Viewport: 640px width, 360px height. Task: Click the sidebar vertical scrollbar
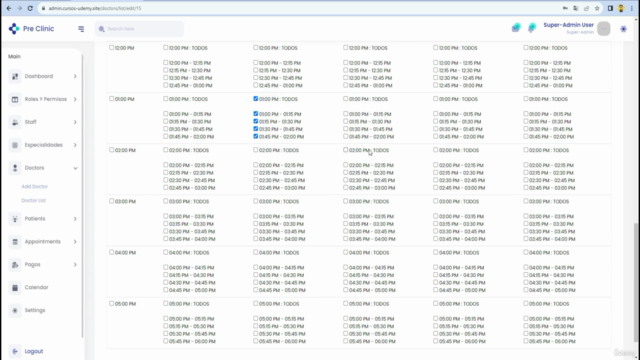pos(82,196)
